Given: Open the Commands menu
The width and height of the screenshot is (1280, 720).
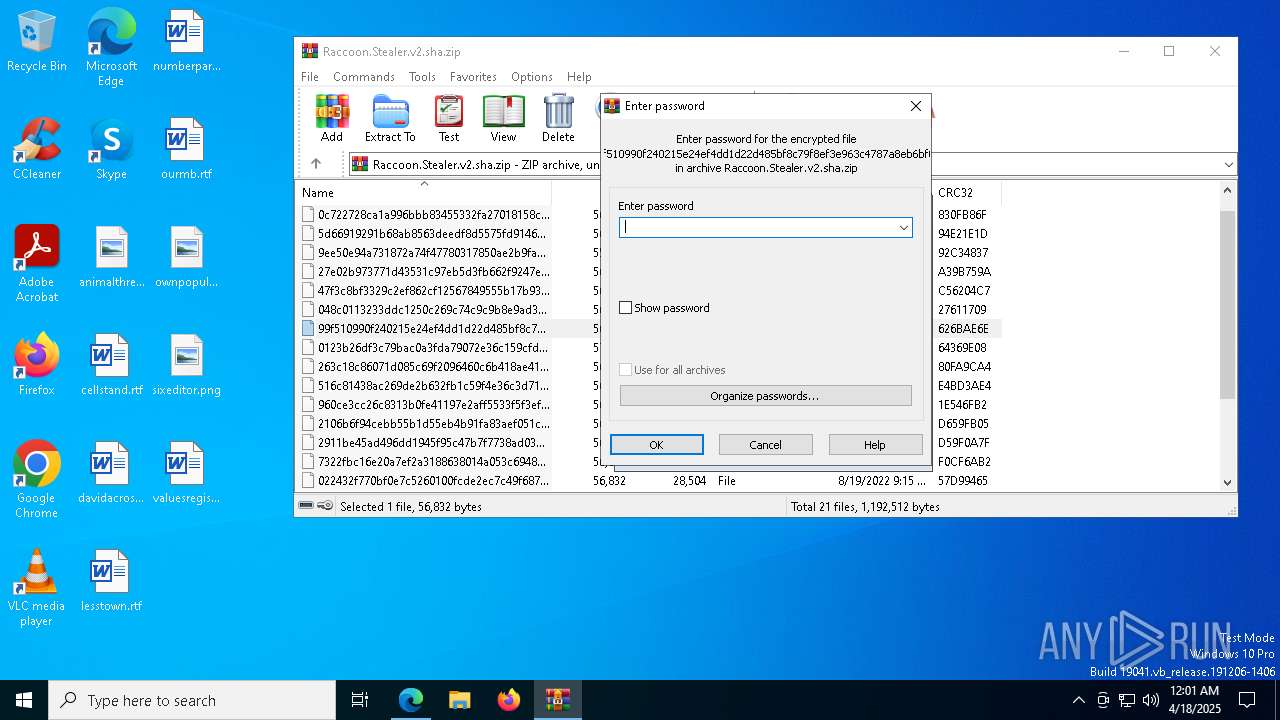Looking at the screenshot, I should [364, 77].
